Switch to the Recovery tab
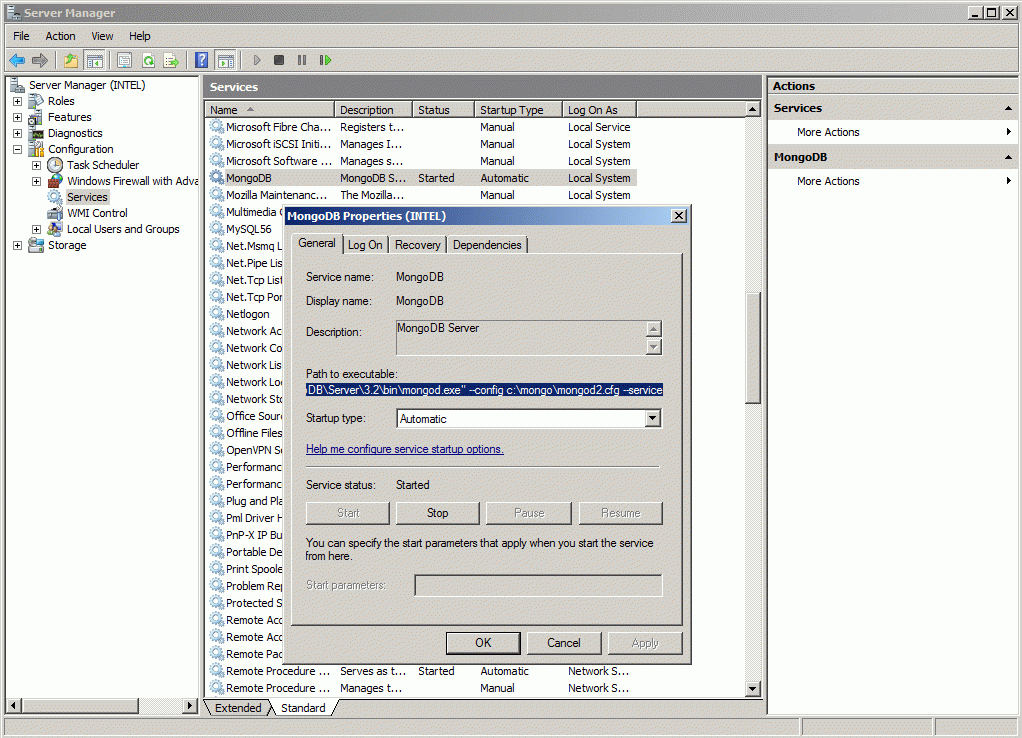Viewport: 1022px width, 738px height. [x=418, y=245]
